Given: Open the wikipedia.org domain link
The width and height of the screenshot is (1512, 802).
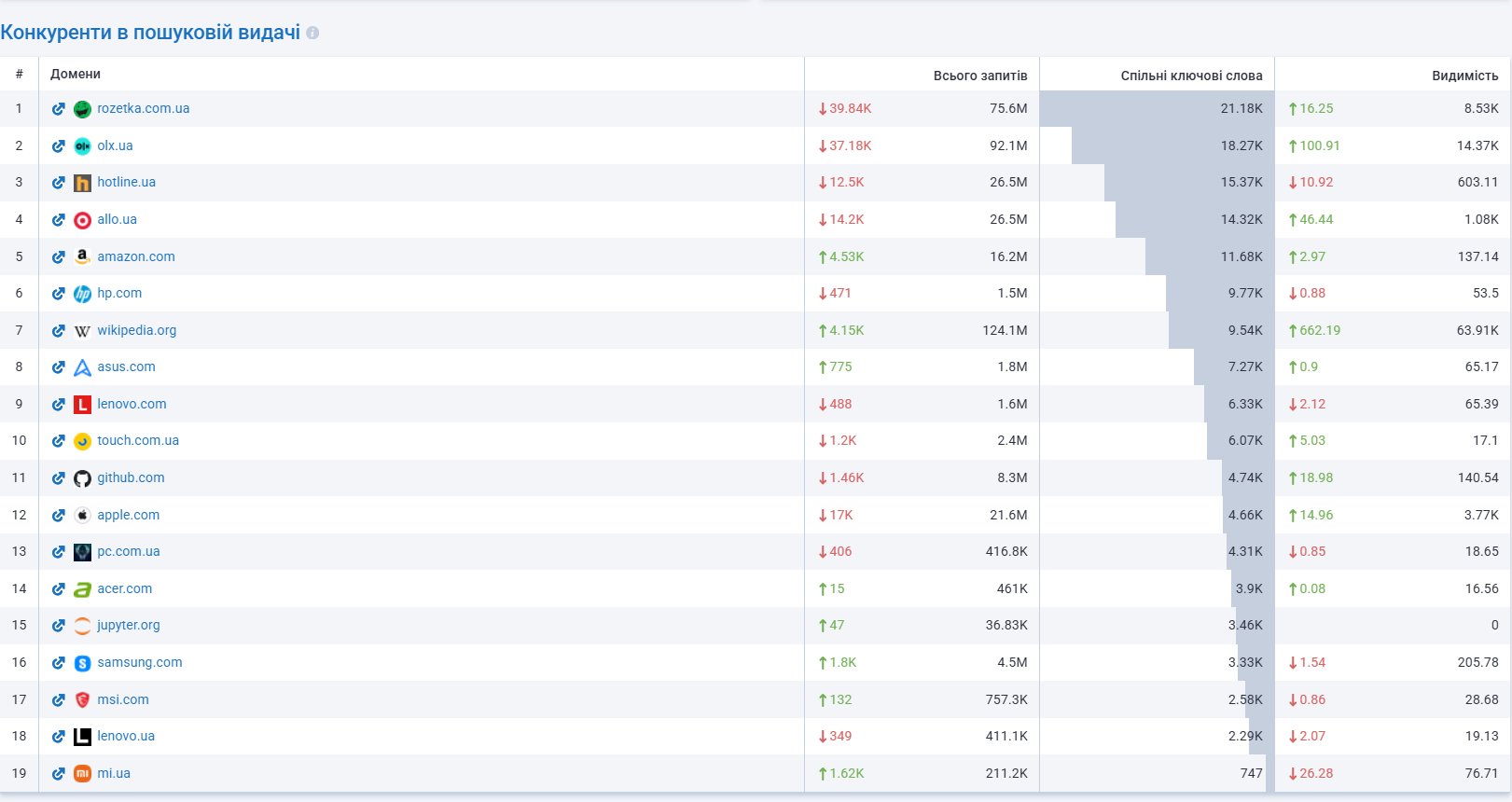Looking at the screenshot, I should click(137, 330).
